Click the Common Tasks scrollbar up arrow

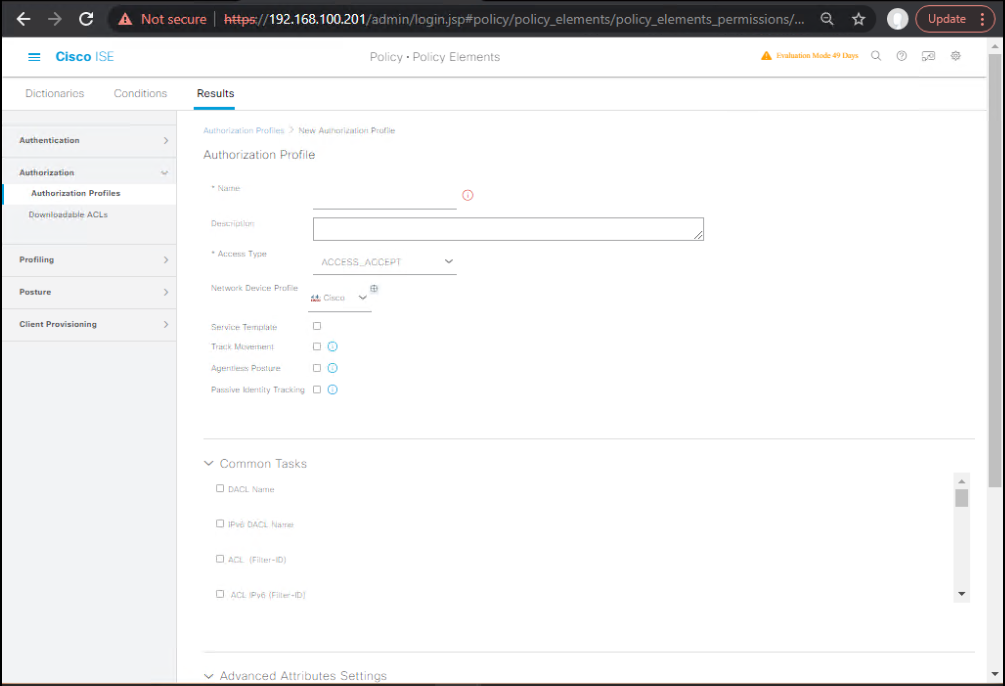tap(961, 481)
